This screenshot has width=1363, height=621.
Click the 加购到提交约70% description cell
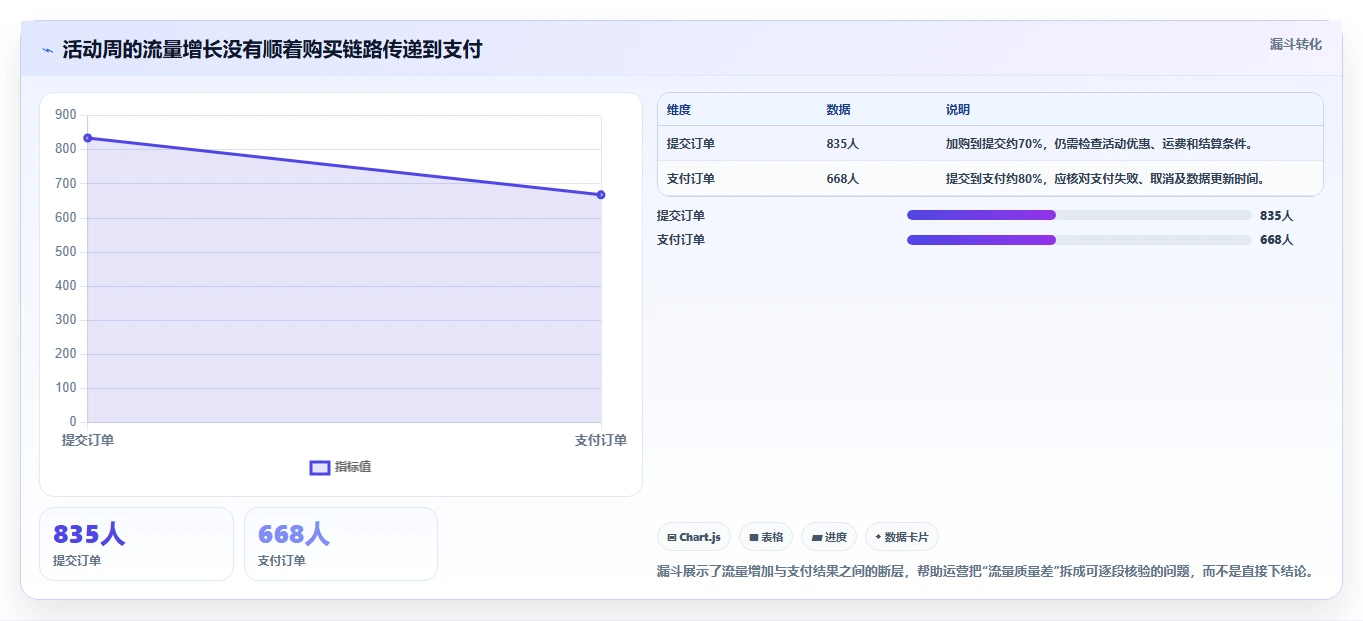1099,144
